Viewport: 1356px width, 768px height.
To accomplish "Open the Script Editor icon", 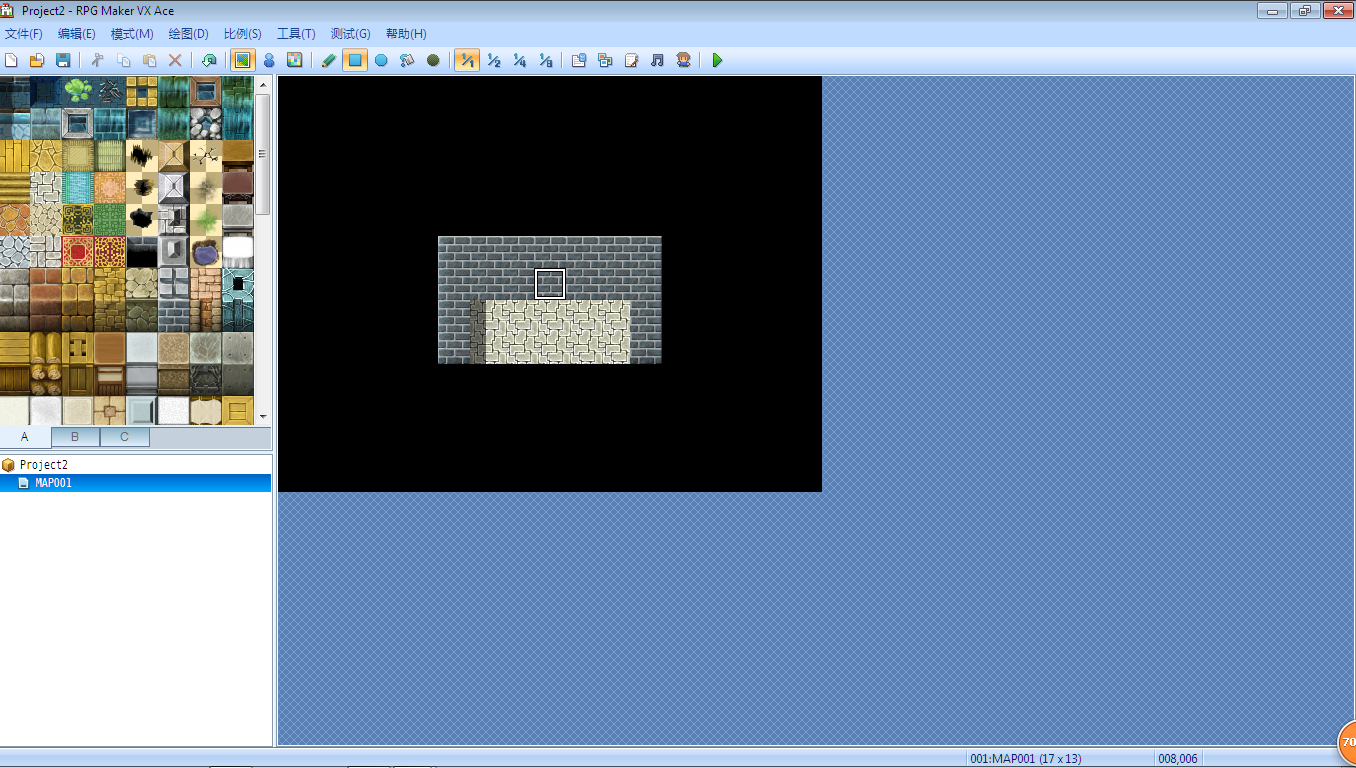I will tap(631, 60).
